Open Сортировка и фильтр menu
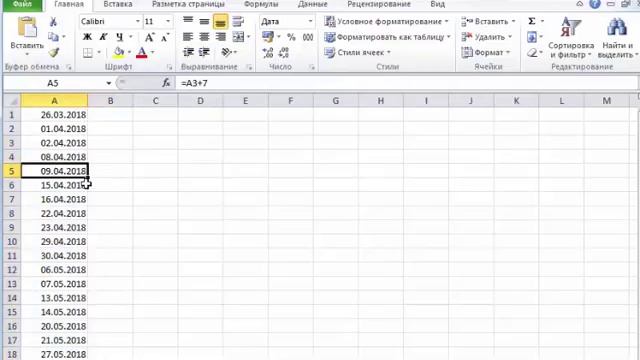Viewport: 640px width, 360px height. (x=571, y=38)
